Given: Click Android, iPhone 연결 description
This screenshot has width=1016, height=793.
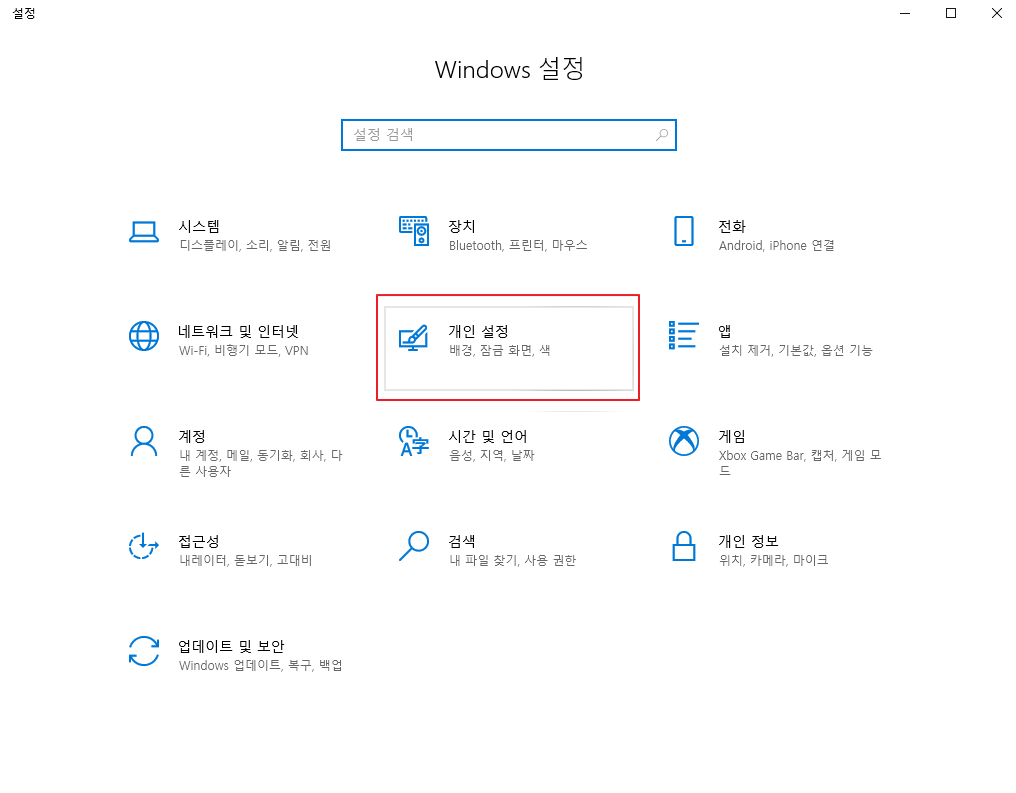Looking at the screenshot, I should (x=776, y=246).
